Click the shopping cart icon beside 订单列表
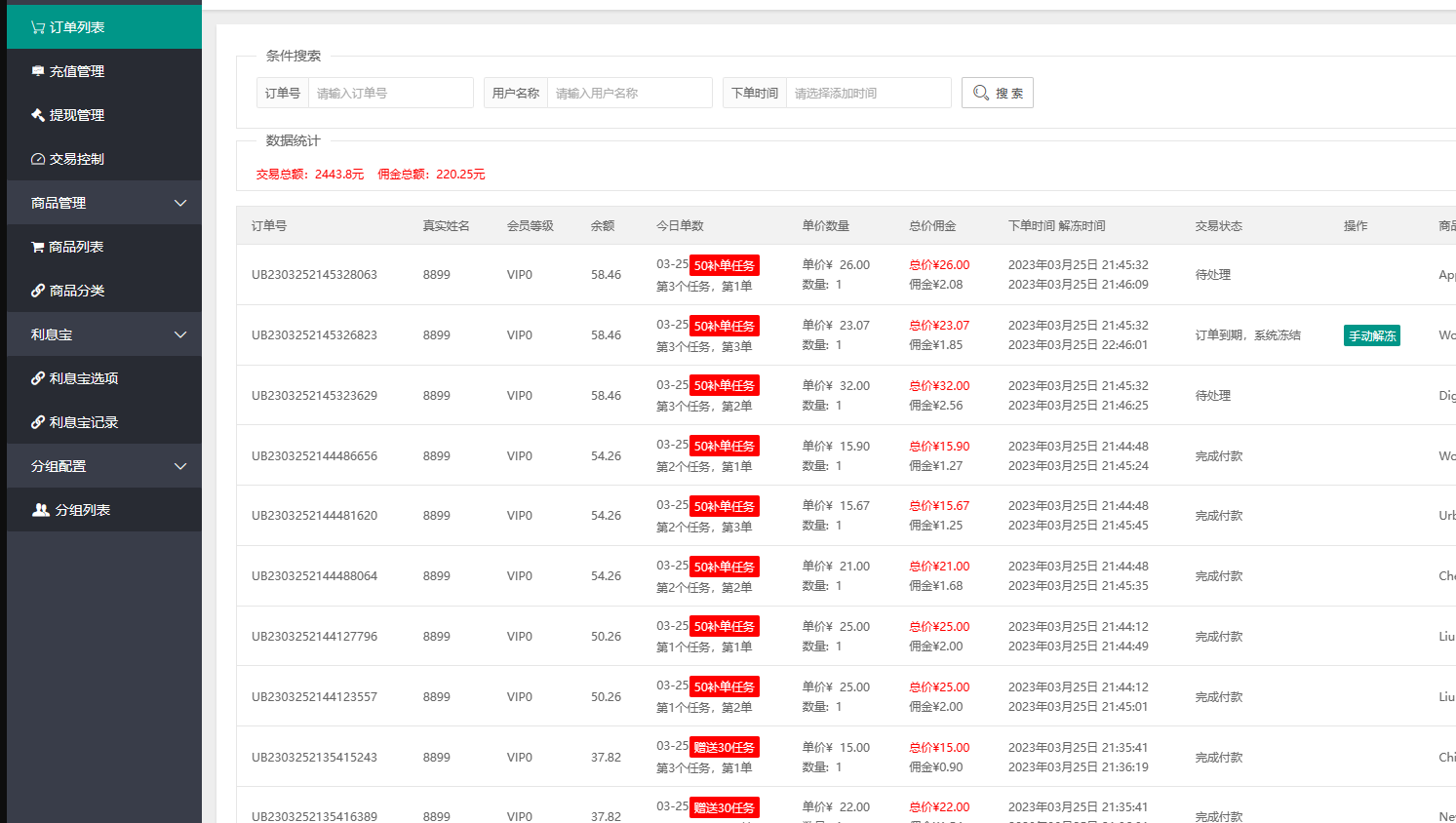 pyautogui.click(x=37, y=27)
